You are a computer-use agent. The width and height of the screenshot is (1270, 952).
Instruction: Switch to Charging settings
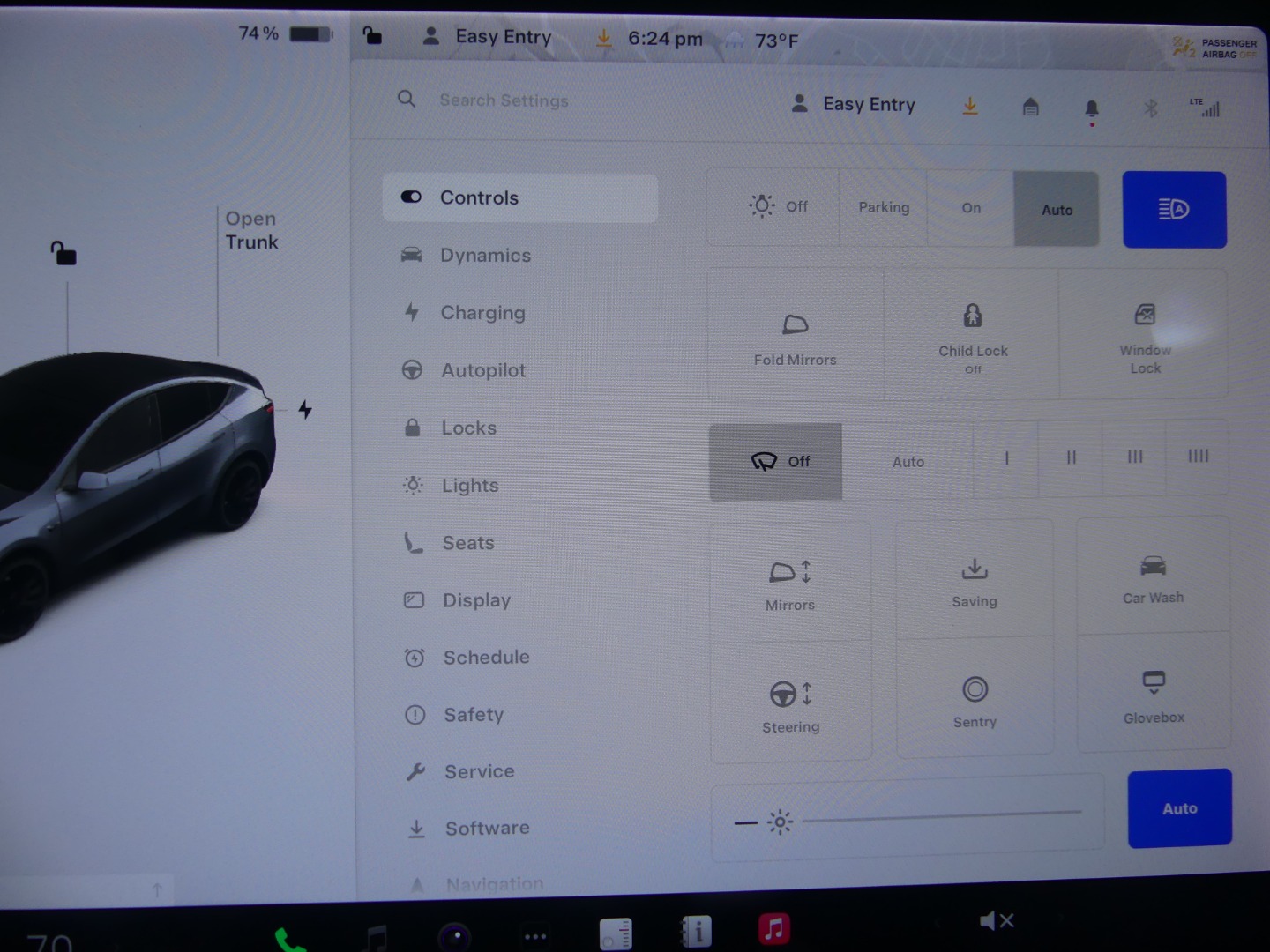tap(482, 313)
